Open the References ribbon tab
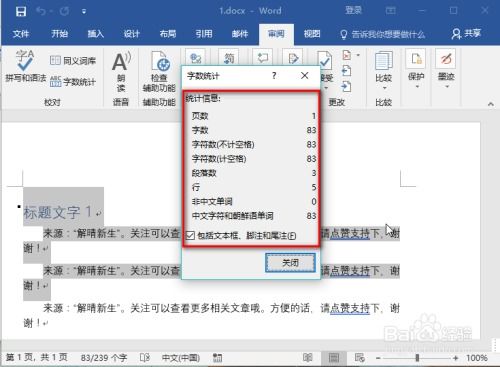Screen dimensions: 500x367 click(204, 34)
